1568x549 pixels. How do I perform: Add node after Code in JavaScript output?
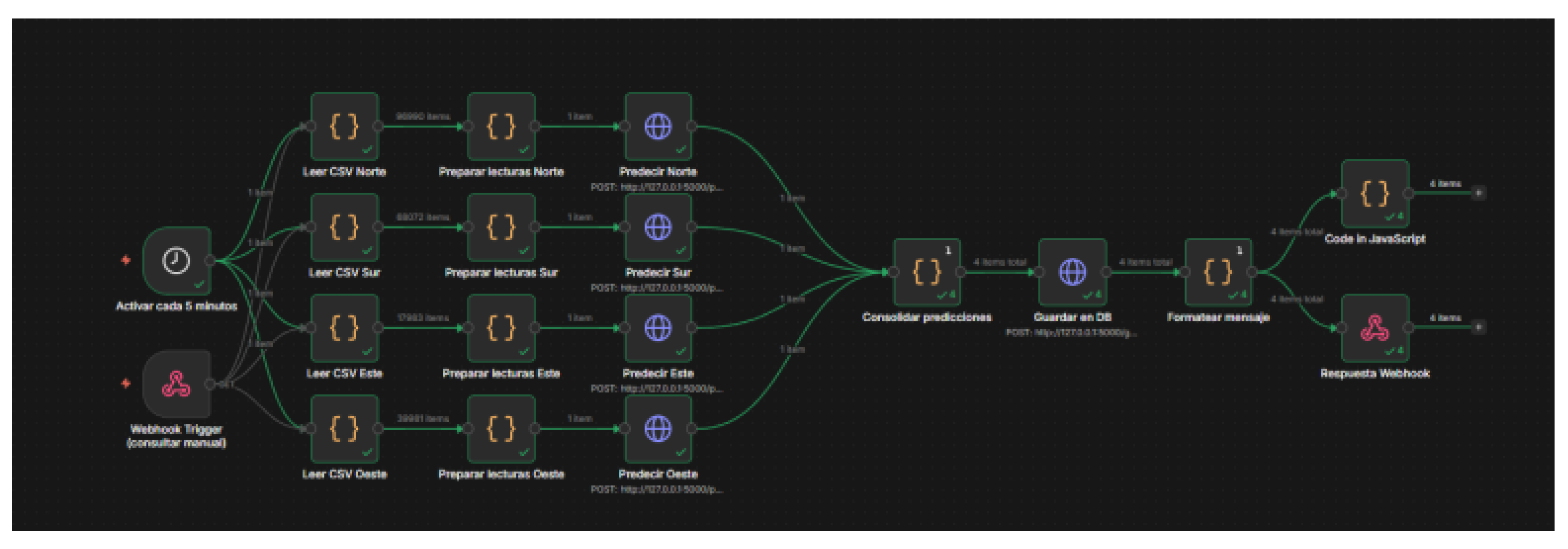point(1479,193)
